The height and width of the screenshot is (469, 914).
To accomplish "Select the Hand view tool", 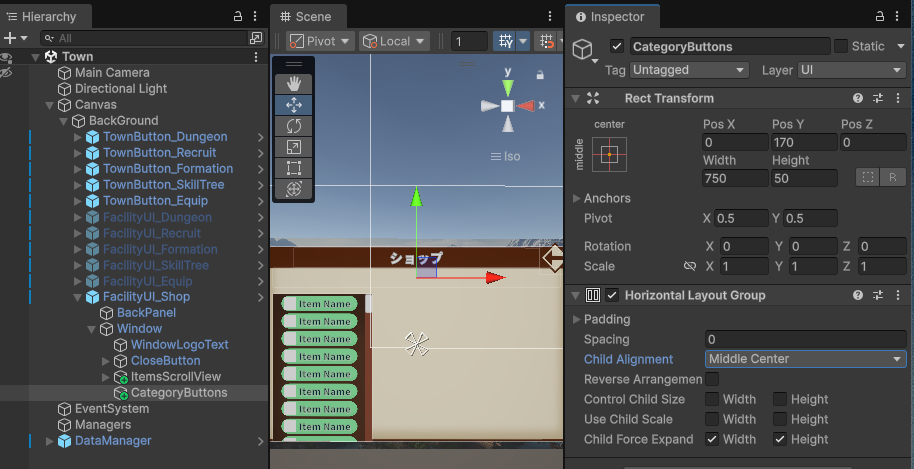I will click(x=294, y=83).
